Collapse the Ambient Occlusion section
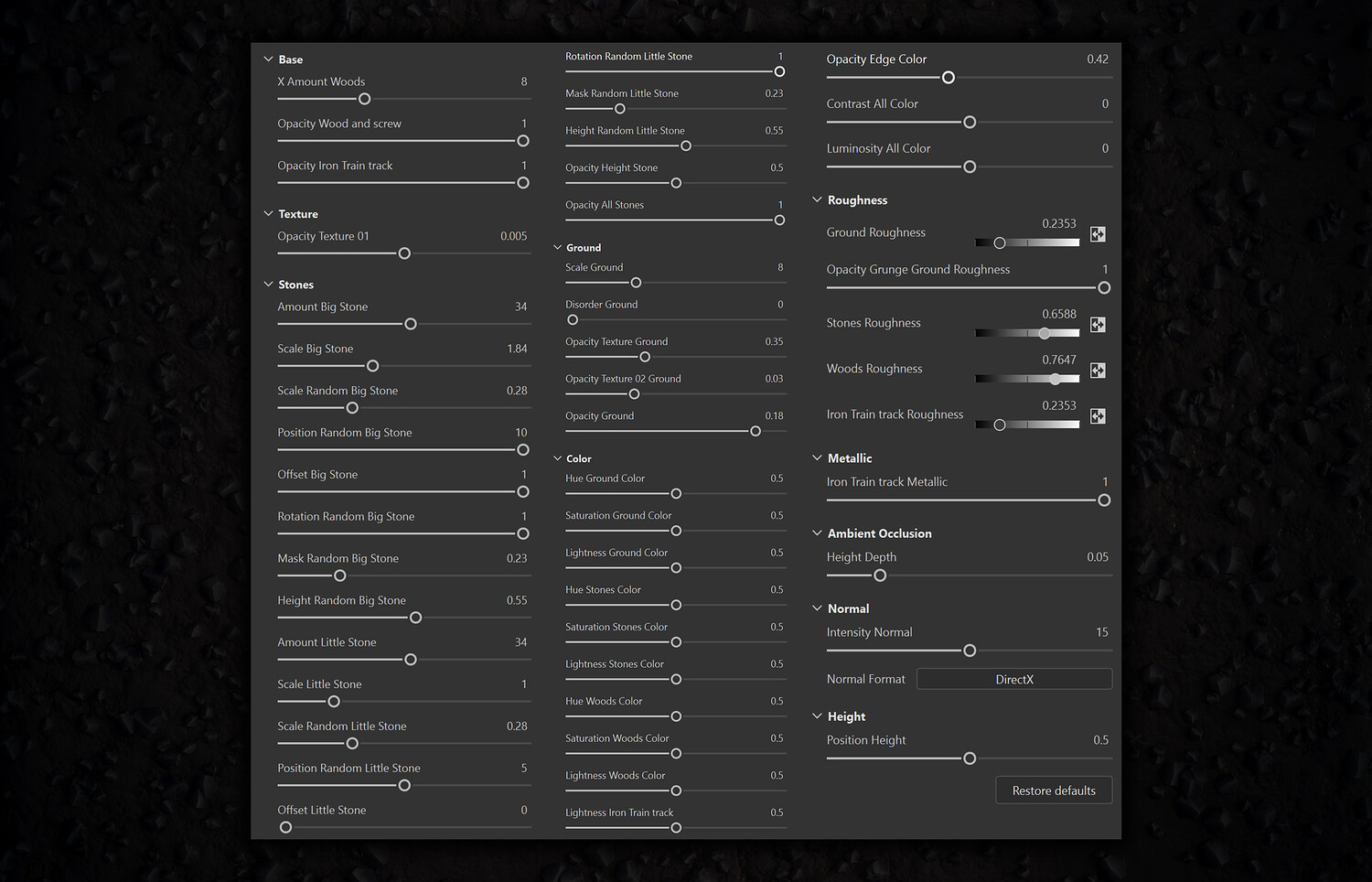 818,533
